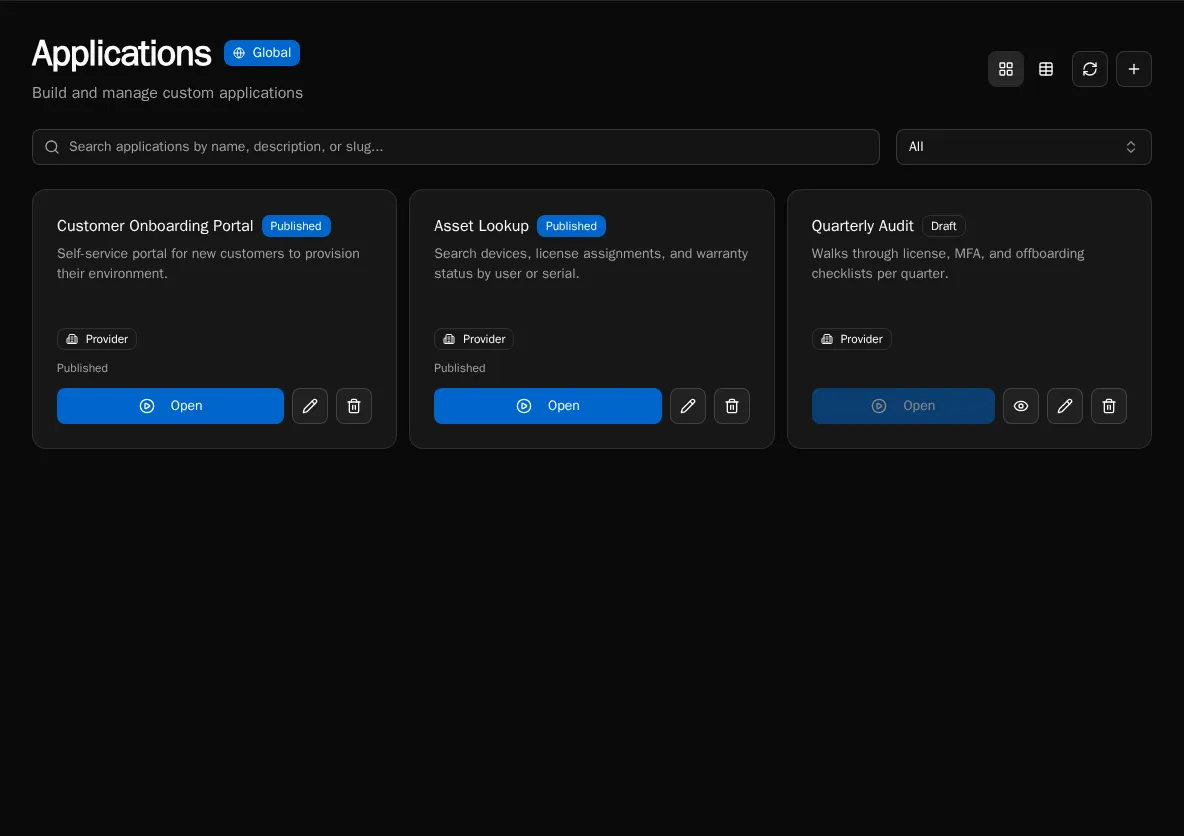1184x836 pixels.
Task: Edit the Customer Onboarding Portal app
Action: [310, 406]
